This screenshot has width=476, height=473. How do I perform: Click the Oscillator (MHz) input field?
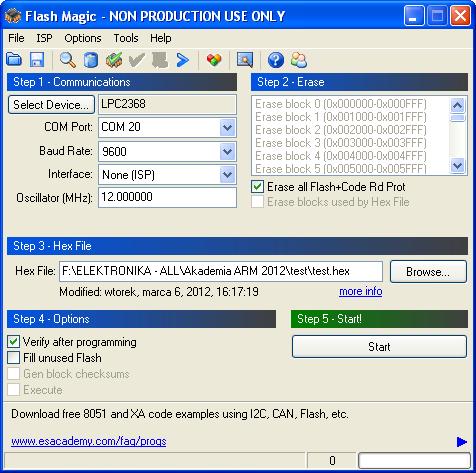(x=167, y=197)
